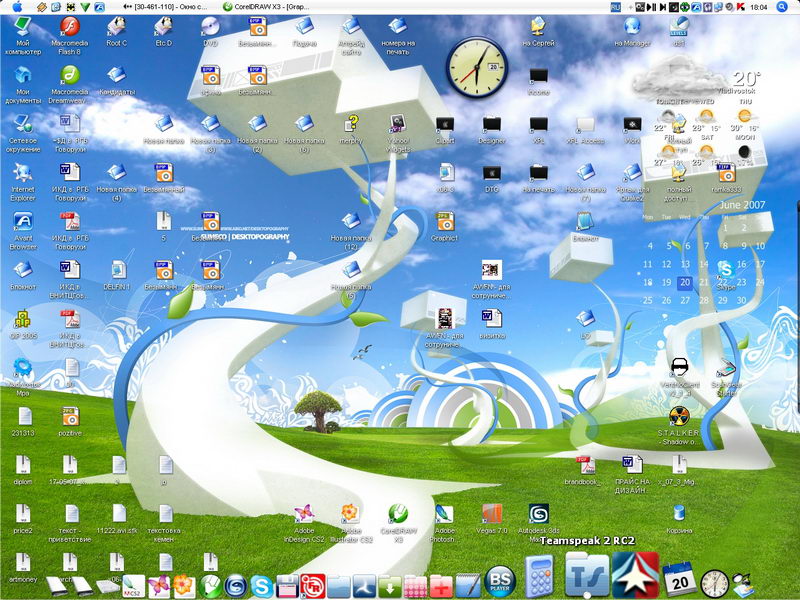Select the DELFIN 1 file icon
This screenshot has width=800, height=600.
tap(117, 276)
